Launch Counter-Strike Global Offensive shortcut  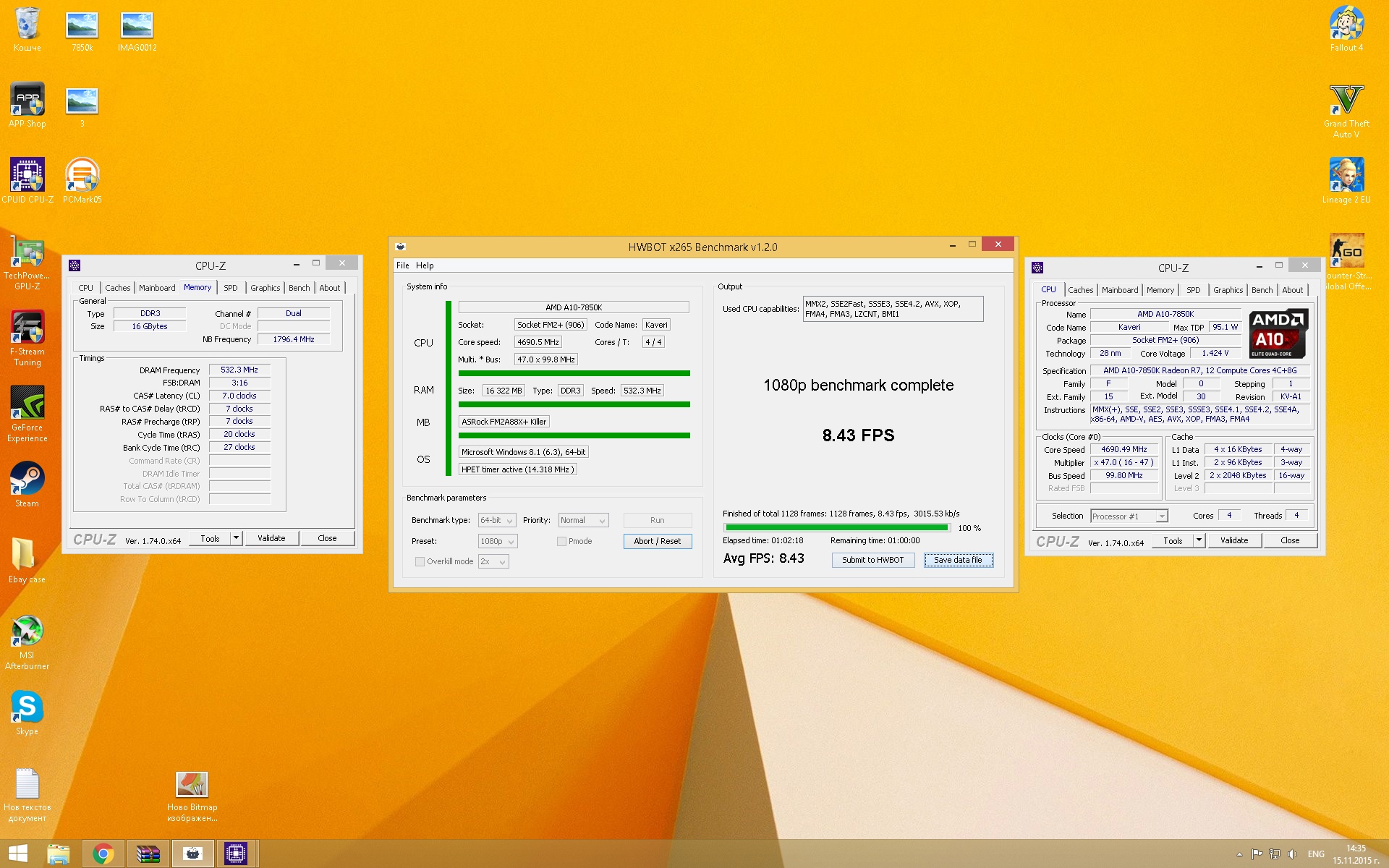click(x=1346, y=263)
